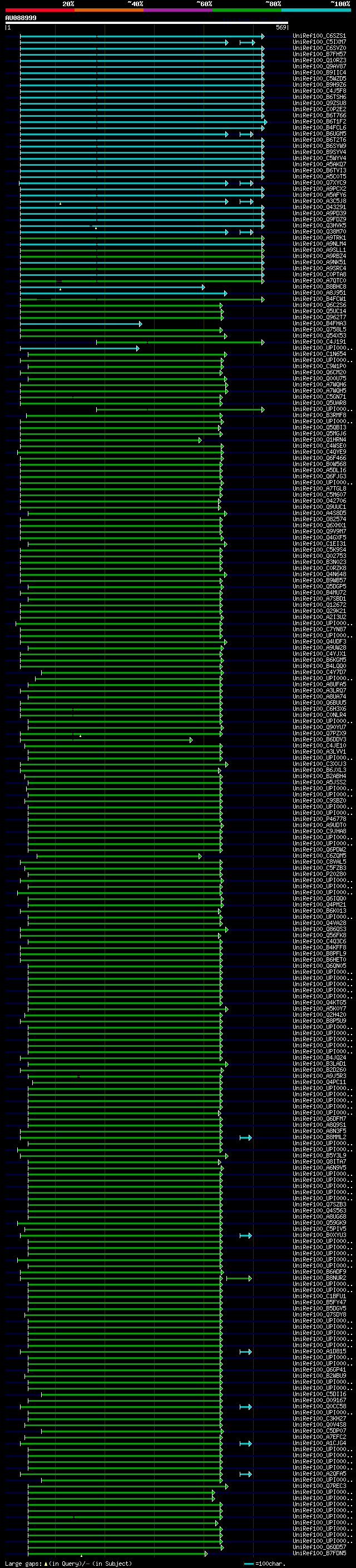Select the UniRef100_B9H9Z6 label
The width and height of the screenshot is (356, 1568).
tap(319, 85)
